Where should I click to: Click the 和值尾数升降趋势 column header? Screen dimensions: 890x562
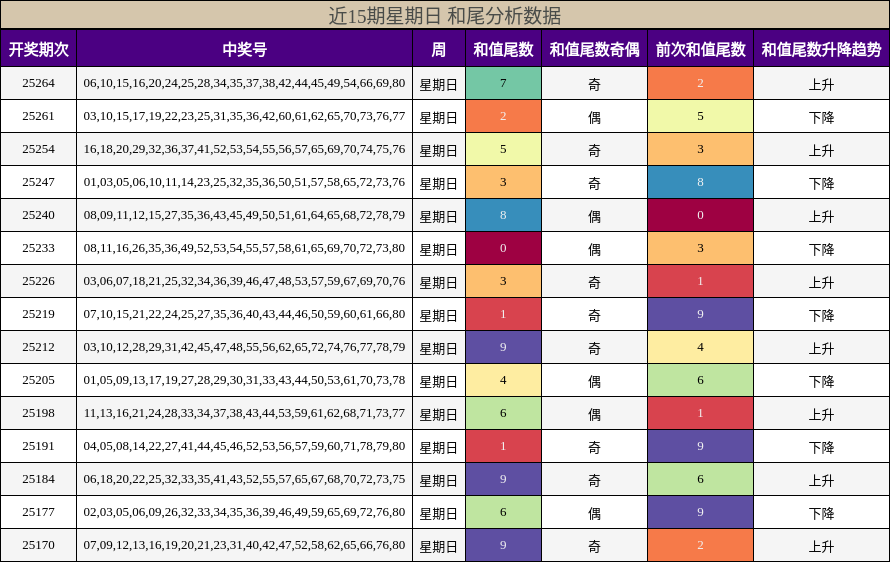tap(821, 49)
